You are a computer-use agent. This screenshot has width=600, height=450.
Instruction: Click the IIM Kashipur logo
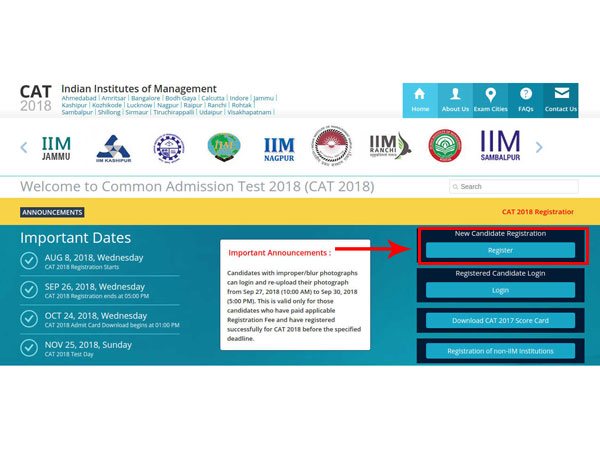pyautogui.click(x=113, y=148)
